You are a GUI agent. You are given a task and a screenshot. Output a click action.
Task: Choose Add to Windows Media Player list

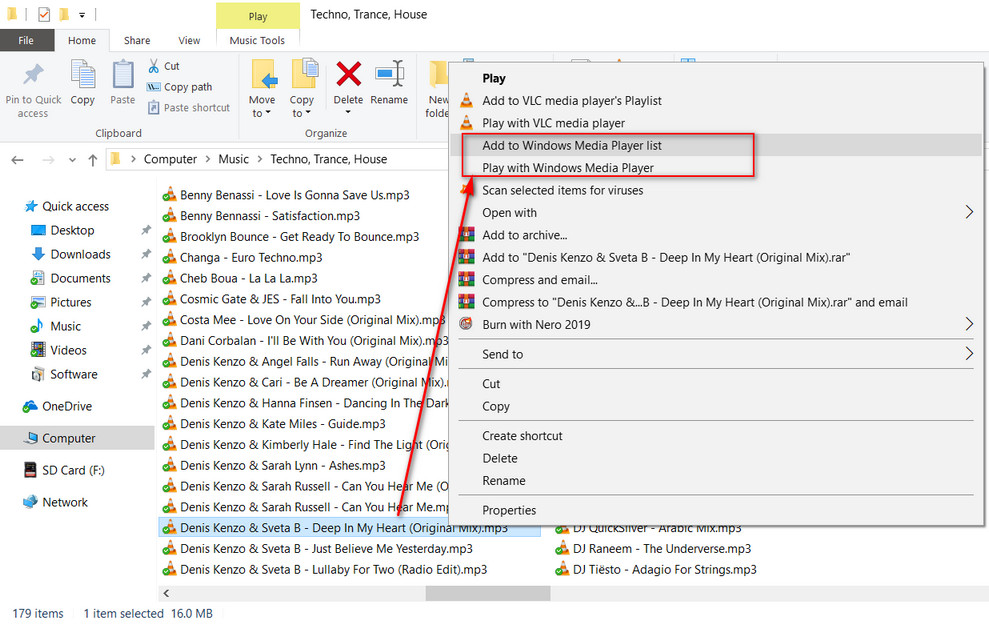571,146
